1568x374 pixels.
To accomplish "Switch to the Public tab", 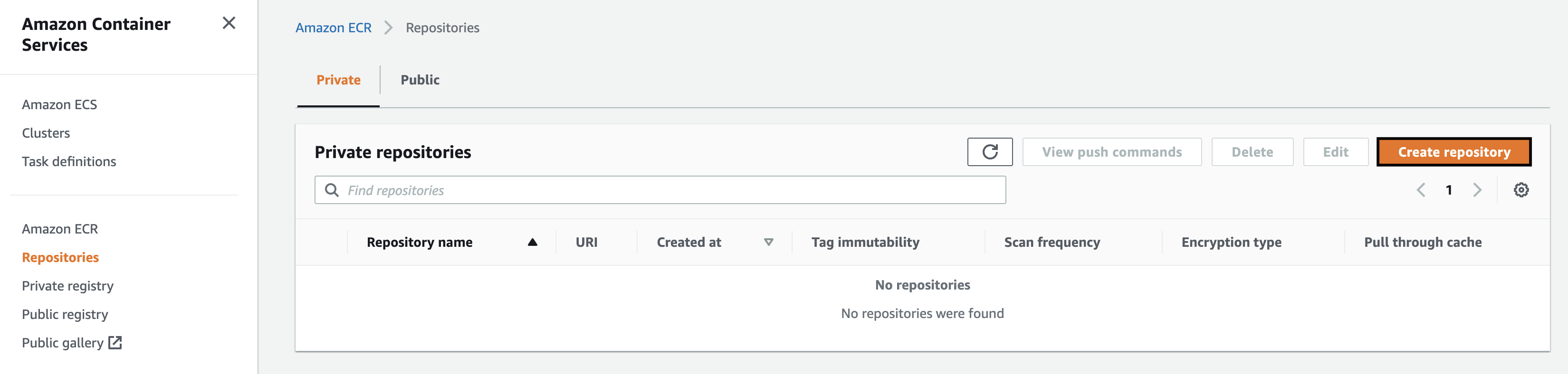I will (x=420, y=80).
